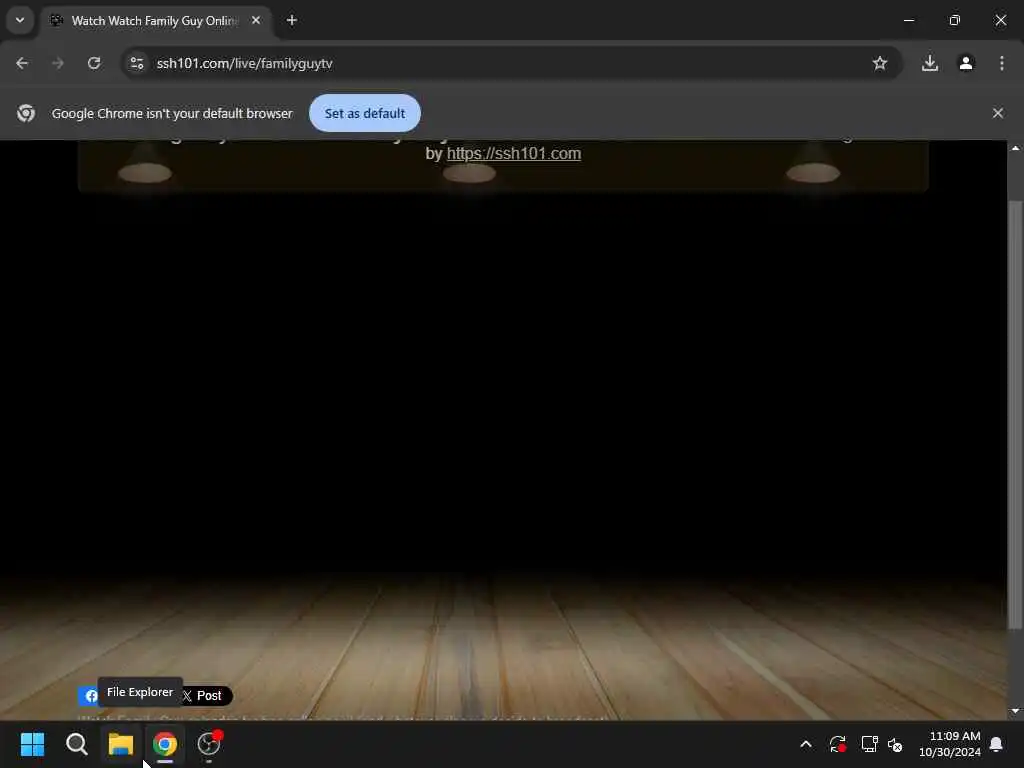
Task: Click the scrollbar up arrow
Action: [x=1015, y=148]
